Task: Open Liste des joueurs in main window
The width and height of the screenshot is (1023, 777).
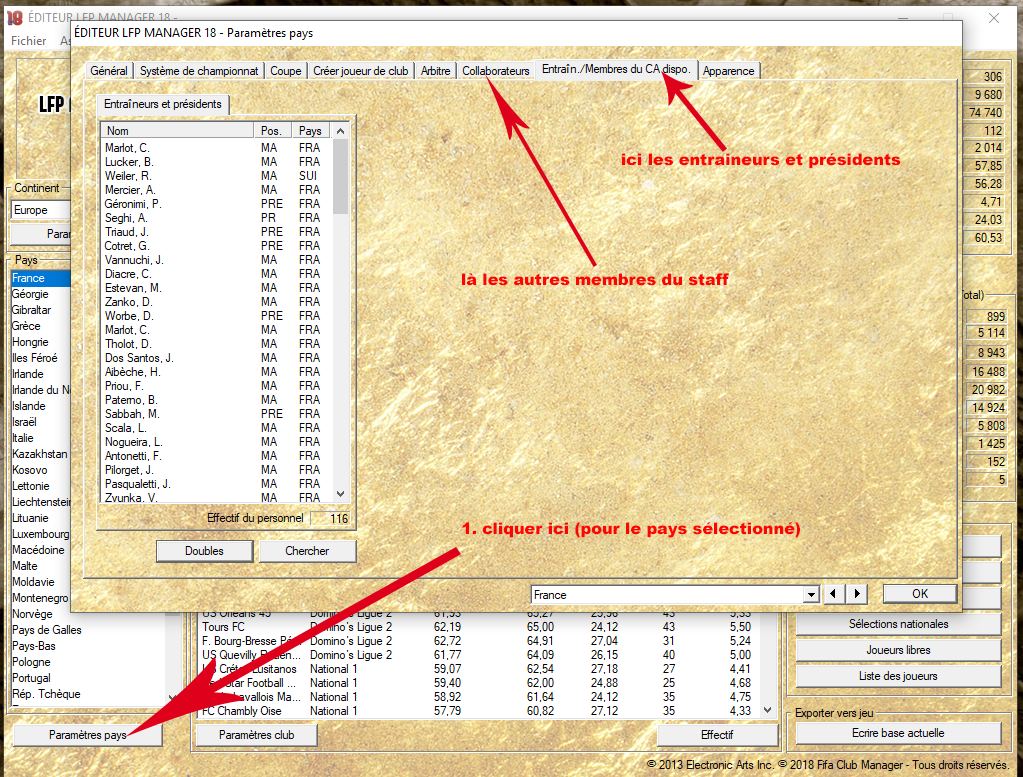Action: click(898, 676)
